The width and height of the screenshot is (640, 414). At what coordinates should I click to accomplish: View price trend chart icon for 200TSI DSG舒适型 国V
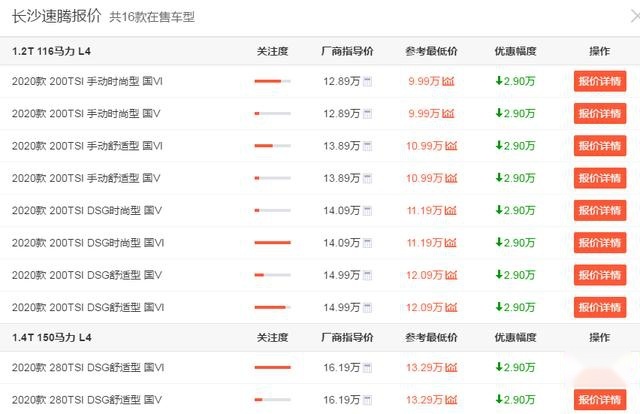tap(451, 275)
